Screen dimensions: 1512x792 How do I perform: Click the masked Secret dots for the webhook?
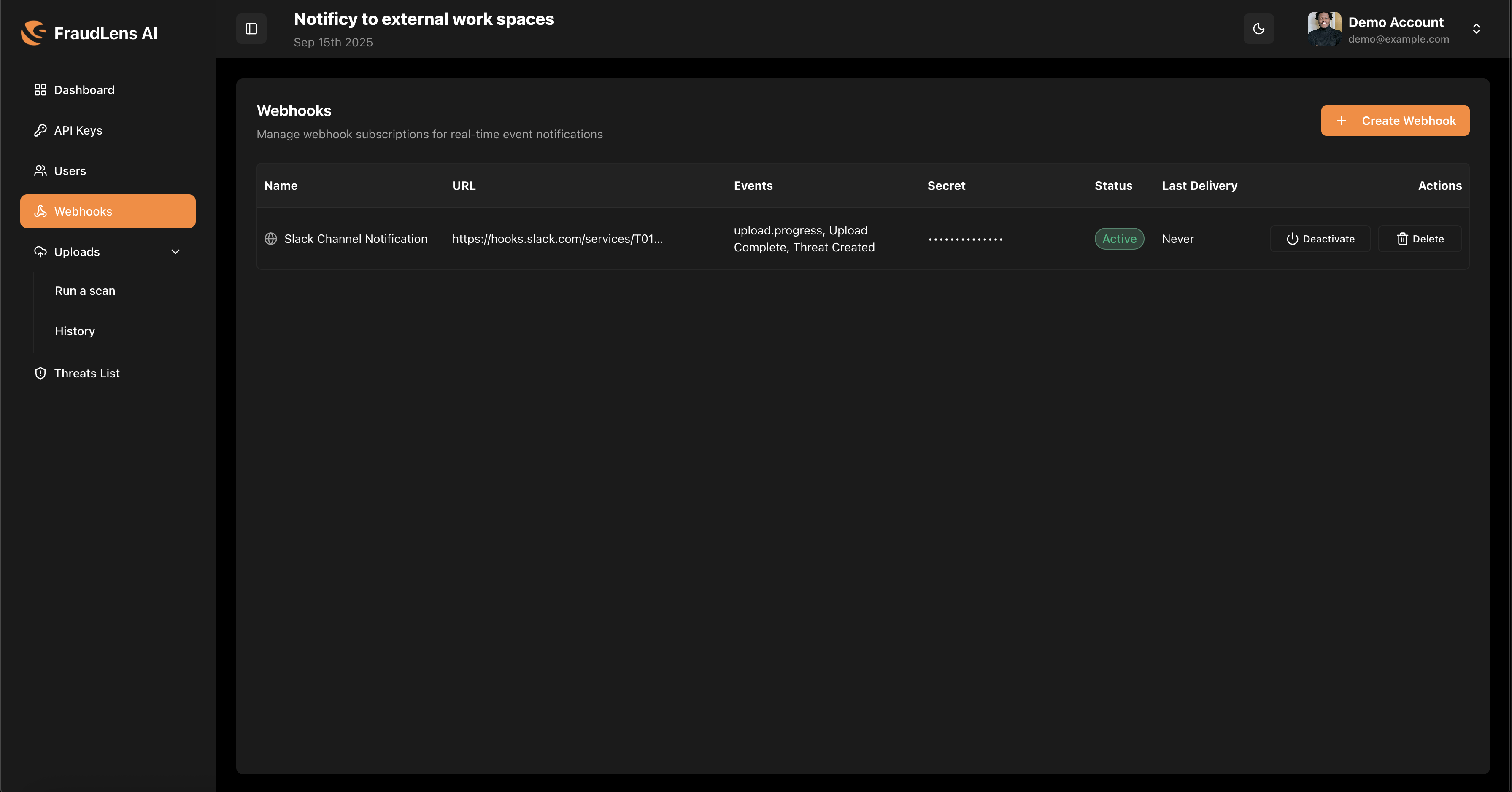coord(965,239)
